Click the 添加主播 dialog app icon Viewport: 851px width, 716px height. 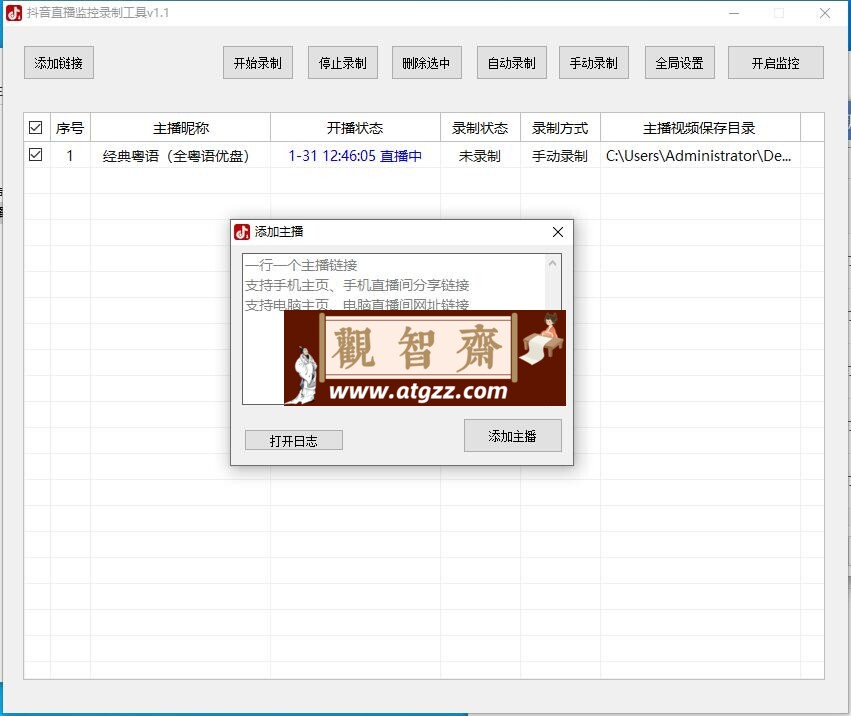coord(242,232)
